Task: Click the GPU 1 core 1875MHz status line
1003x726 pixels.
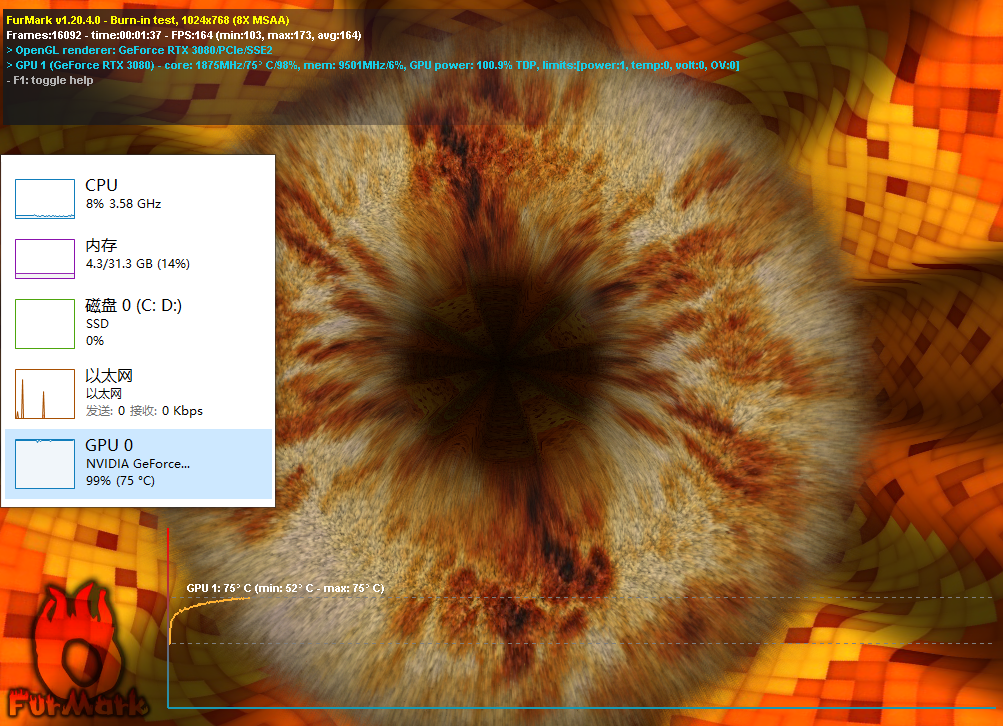Action: 373,65
